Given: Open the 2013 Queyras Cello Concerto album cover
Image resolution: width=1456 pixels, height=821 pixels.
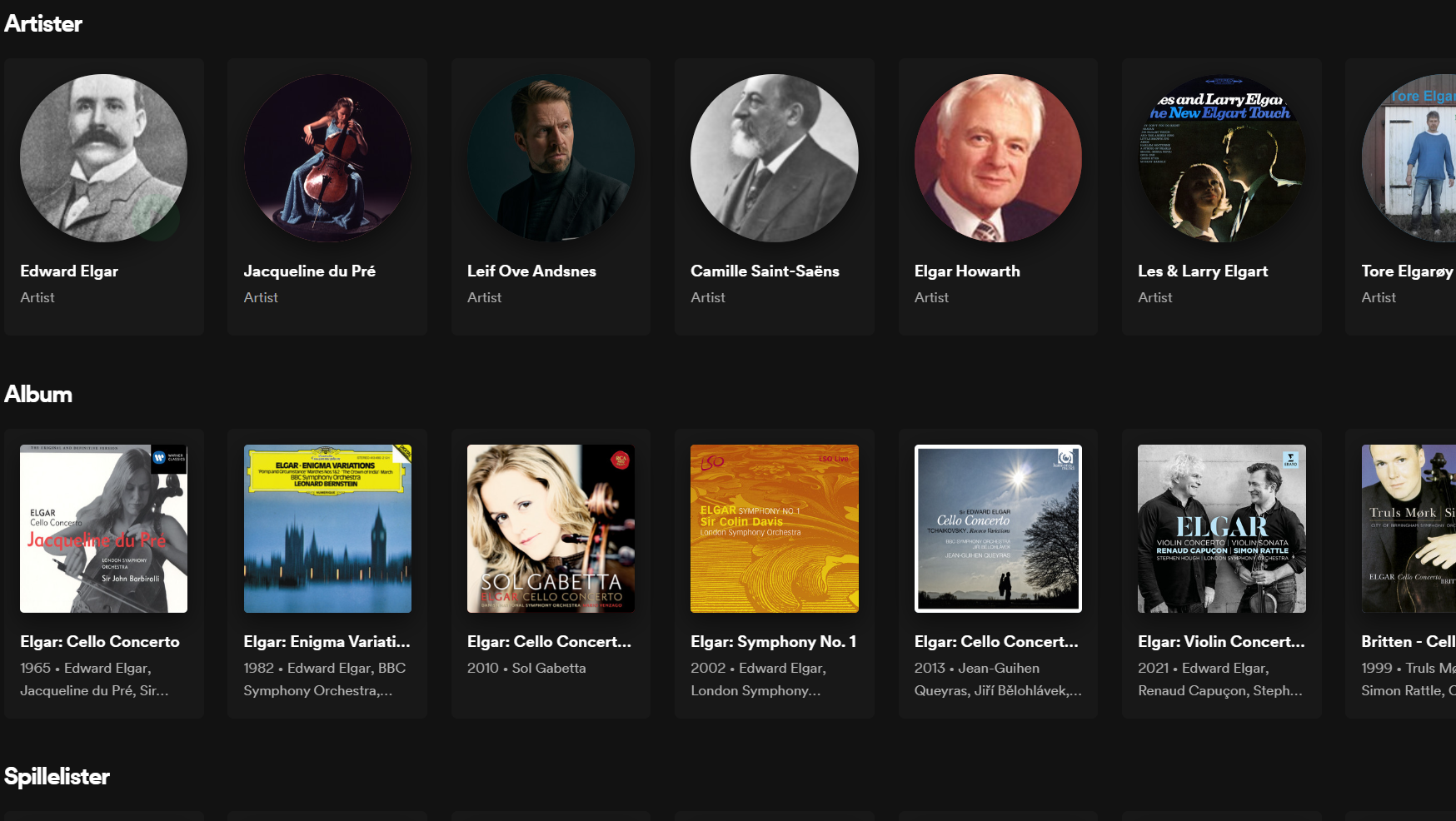Looking at the screenshot, I should pos(998,529).
